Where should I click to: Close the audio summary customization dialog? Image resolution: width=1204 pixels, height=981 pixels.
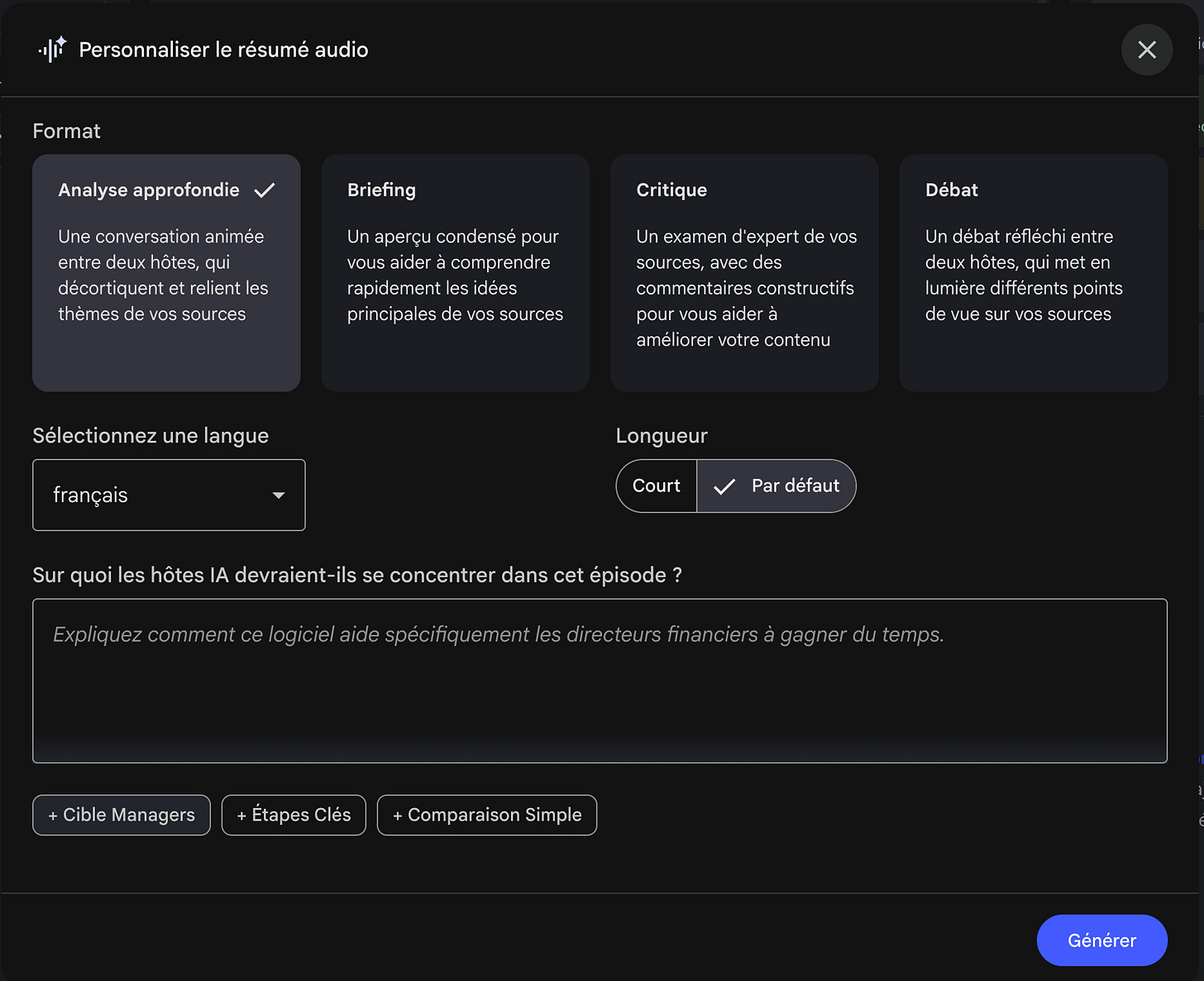pos(1146,50)
